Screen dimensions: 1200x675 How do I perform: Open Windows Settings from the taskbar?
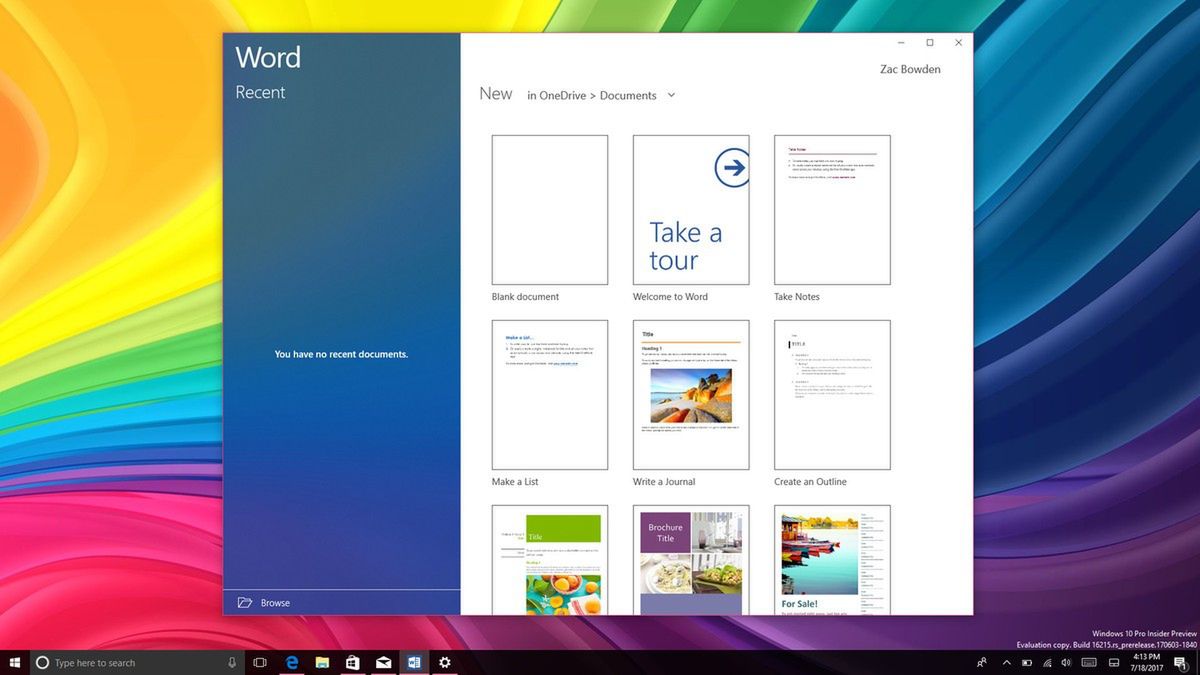pos(444,662)
